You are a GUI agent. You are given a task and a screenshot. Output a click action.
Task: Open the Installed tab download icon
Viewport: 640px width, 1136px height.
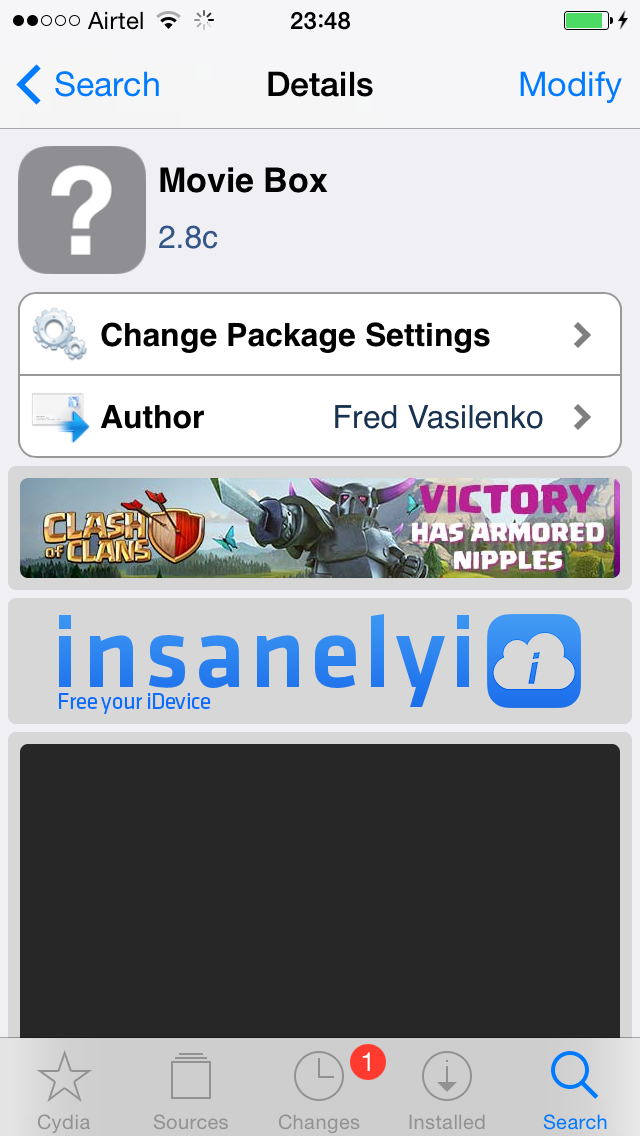point(446,1077)
